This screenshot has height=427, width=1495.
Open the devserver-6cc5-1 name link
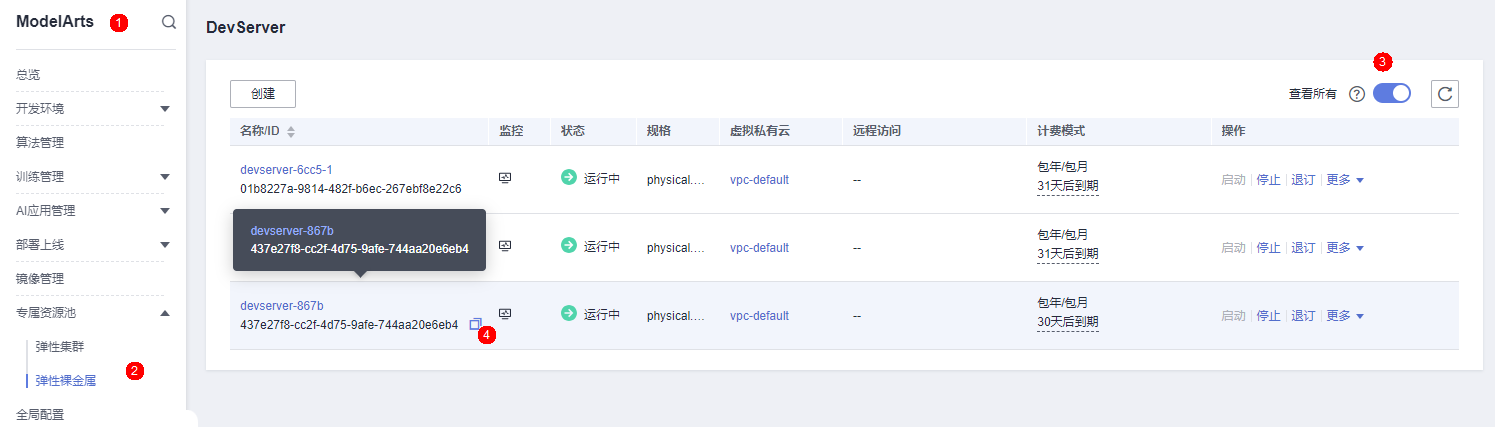pyautogui.click(x=286, y=170)
